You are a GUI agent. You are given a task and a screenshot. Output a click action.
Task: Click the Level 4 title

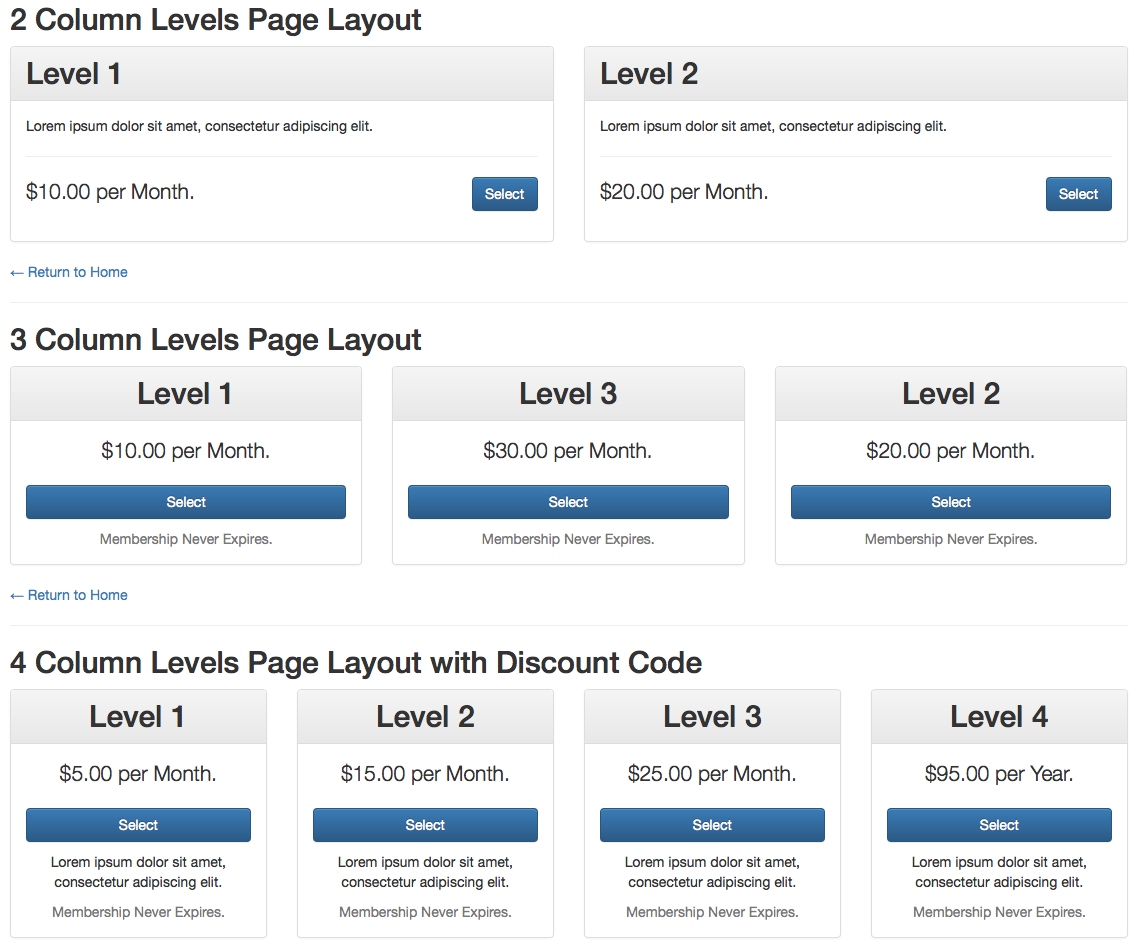(999, 717)
